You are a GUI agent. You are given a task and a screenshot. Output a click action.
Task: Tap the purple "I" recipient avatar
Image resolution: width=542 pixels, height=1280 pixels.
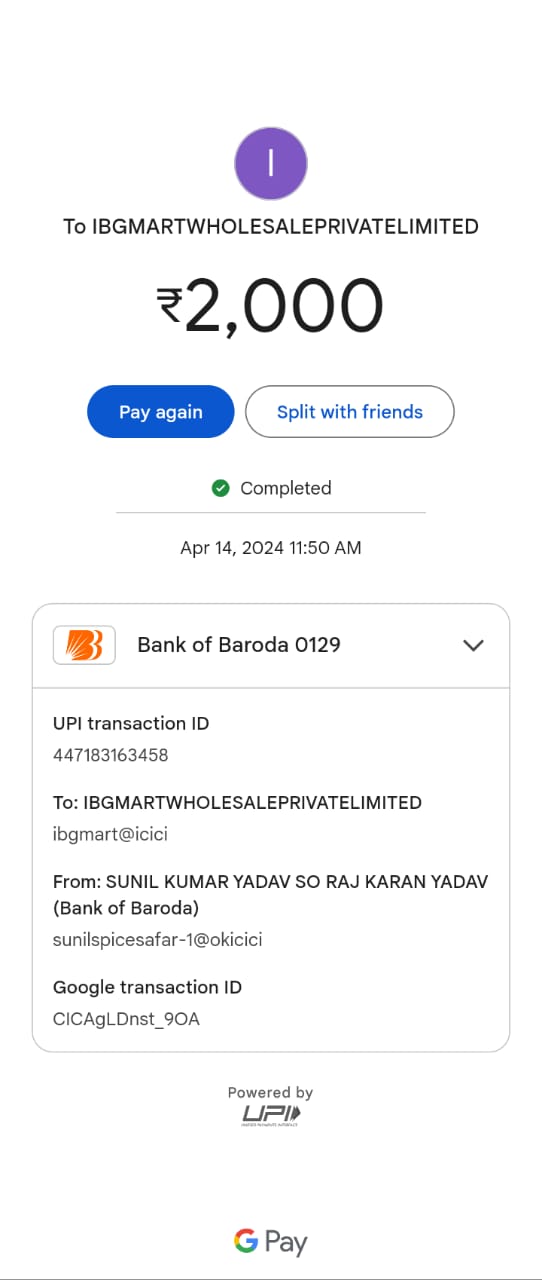(270, 163)
